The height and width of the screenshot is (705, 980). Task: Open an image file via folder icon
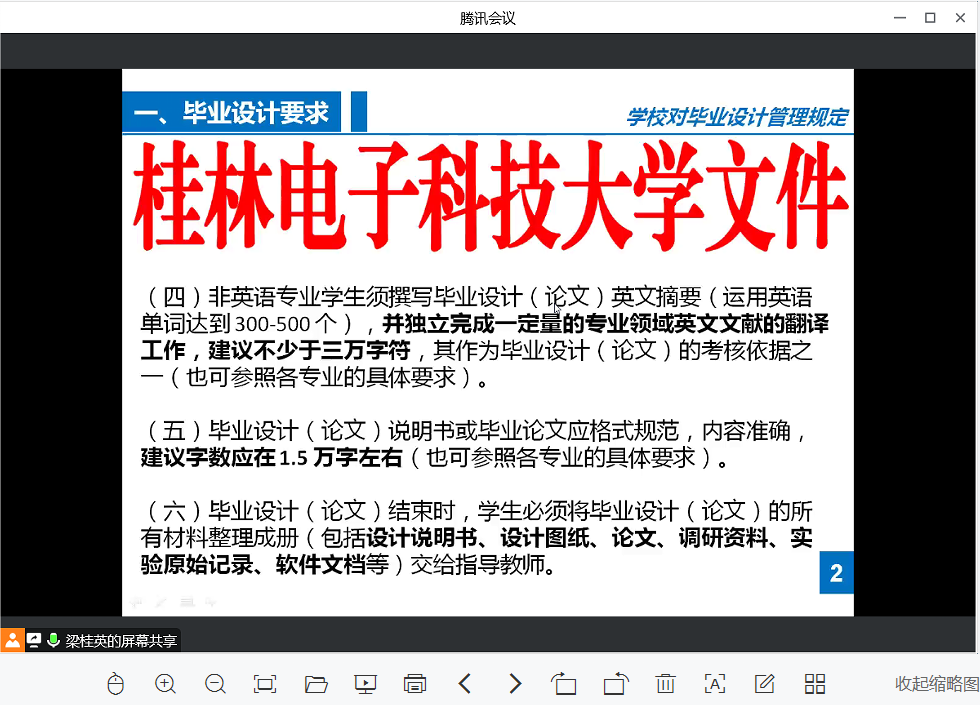tap(316, 684)
